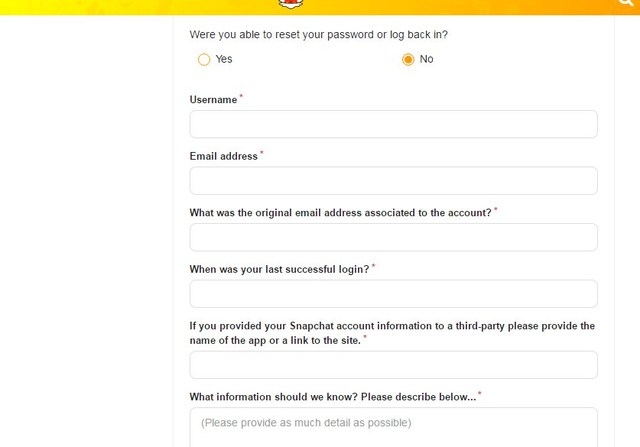The height and width of the screenshot is (447, 640).
Task: Select the No radio button
Action: pos(408,60)
